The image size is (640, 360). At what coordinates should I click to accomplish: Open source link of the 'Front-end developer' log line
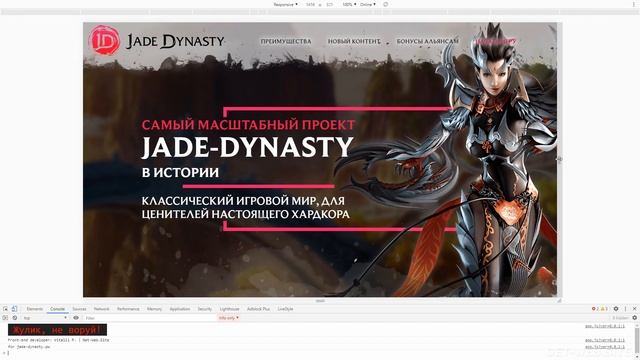click(x=604, y=340)
